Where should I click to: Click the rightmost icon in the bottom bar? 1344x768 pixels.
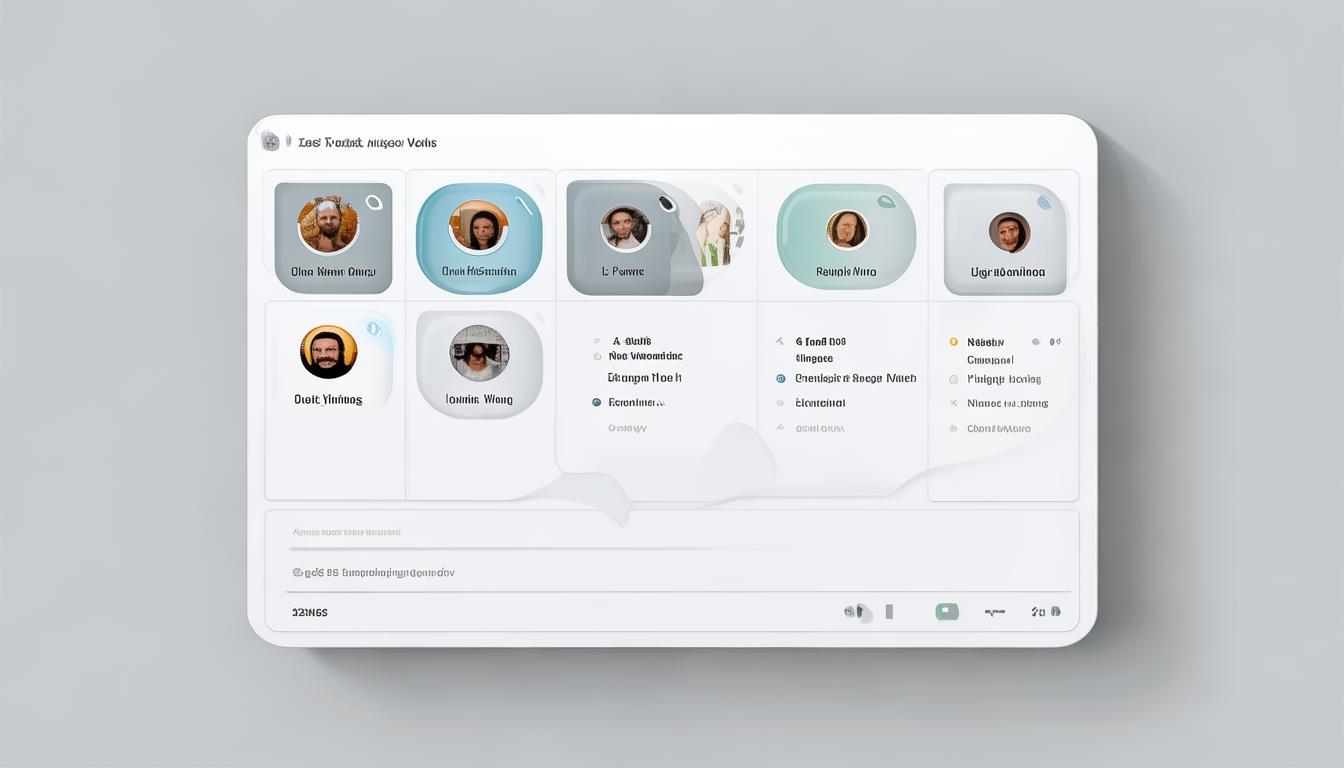click(1055, 611)
